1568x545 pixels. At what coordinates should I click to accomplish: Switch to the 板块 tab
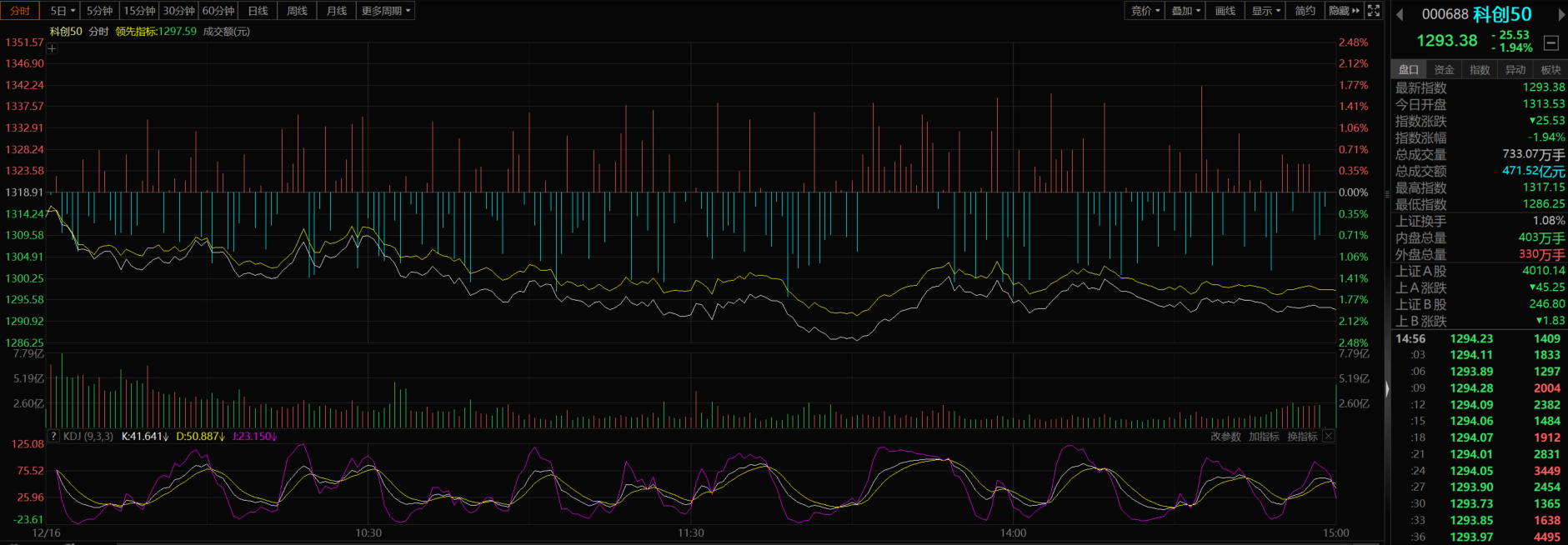(1550, 70)
